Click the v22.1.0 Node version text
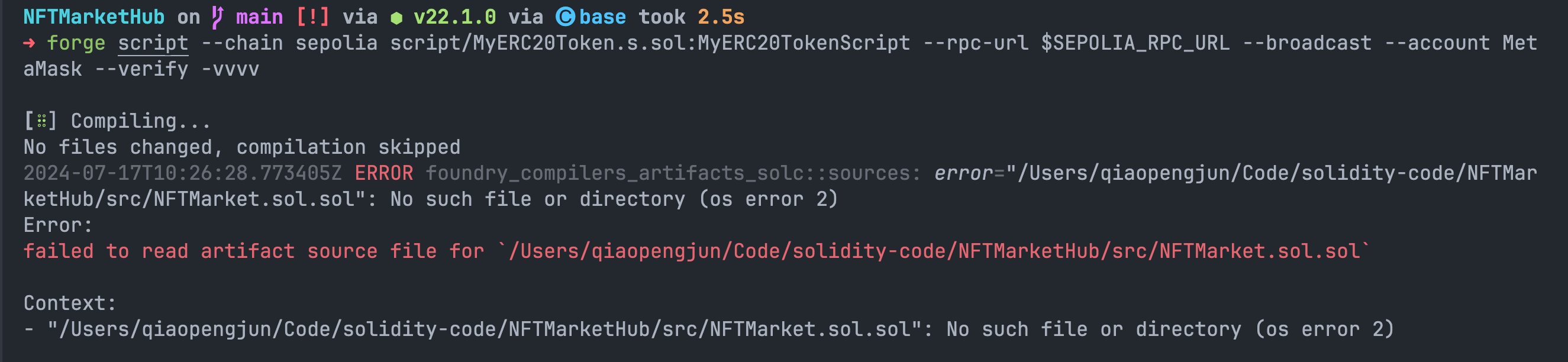1568x362 pixels. pos(454,17)
